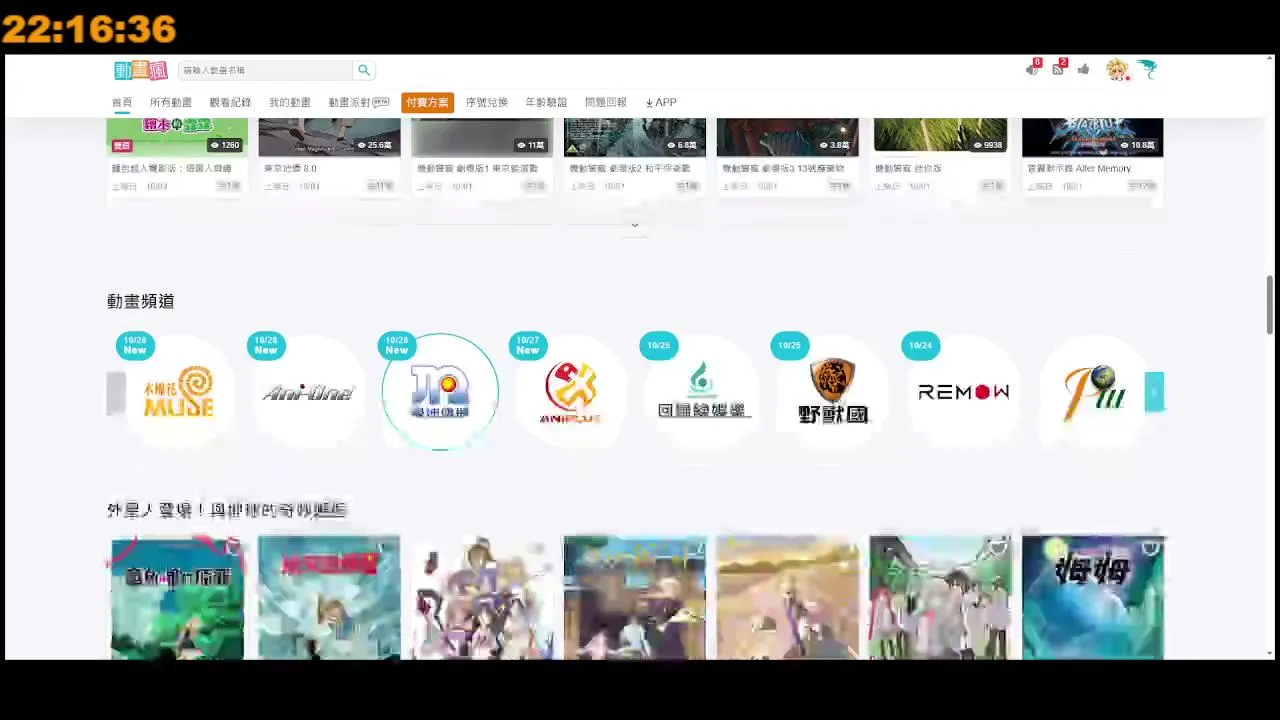Open the 曼迪傳播 channel icon
The height and width of the screenshot is (720, 1280).
[x=440, y=392]
